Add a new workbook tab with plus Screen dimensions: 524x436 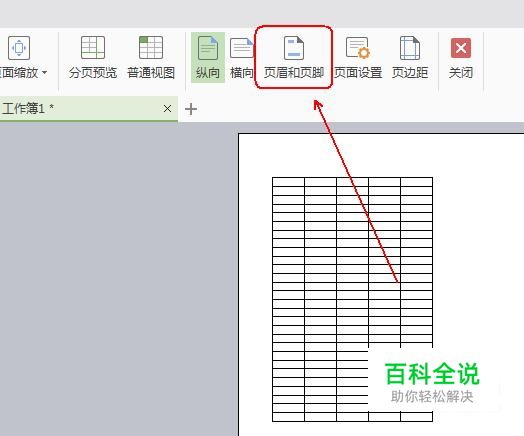(x=191, y=109)
